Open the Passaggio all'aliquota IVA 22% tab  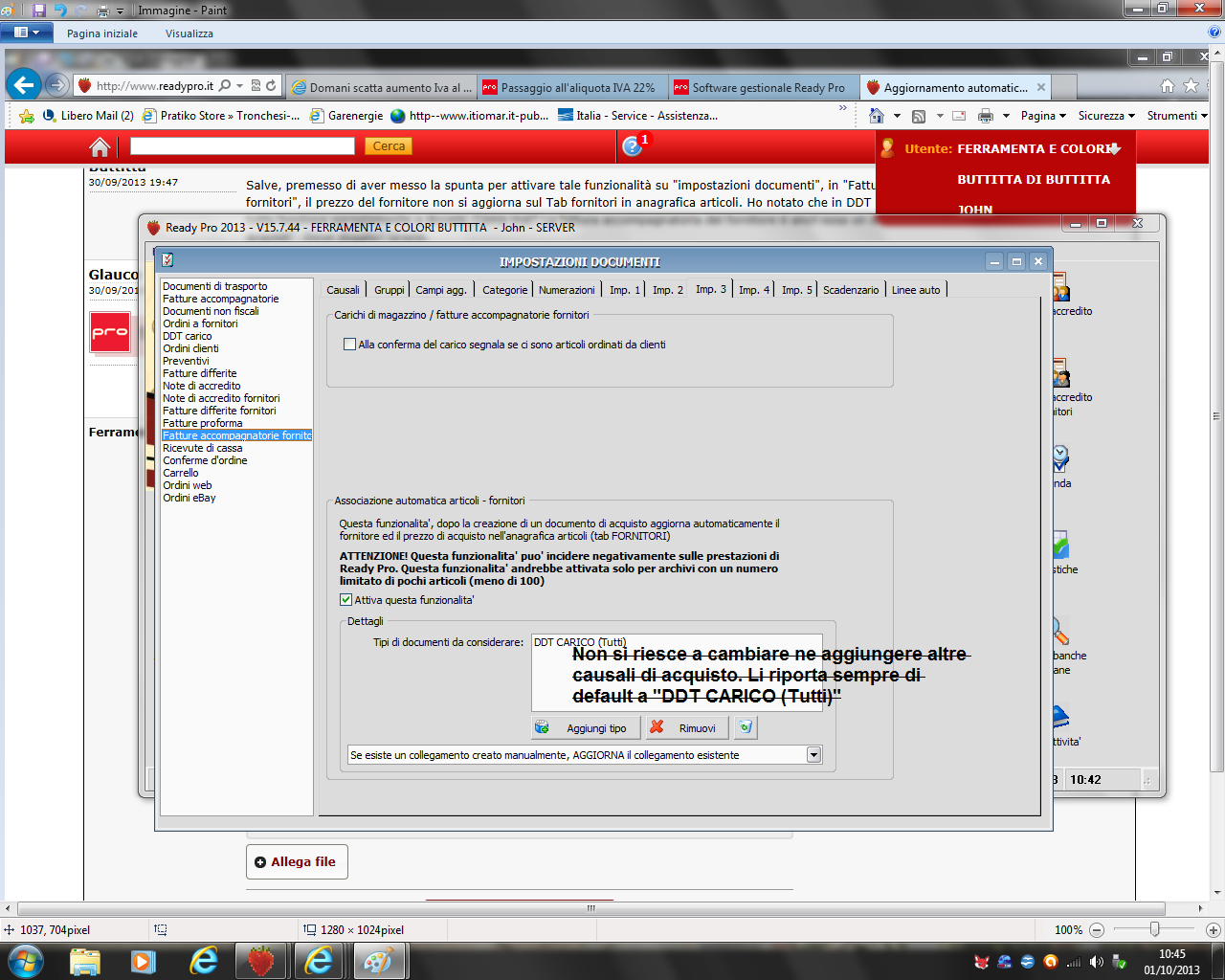[572, 87]
